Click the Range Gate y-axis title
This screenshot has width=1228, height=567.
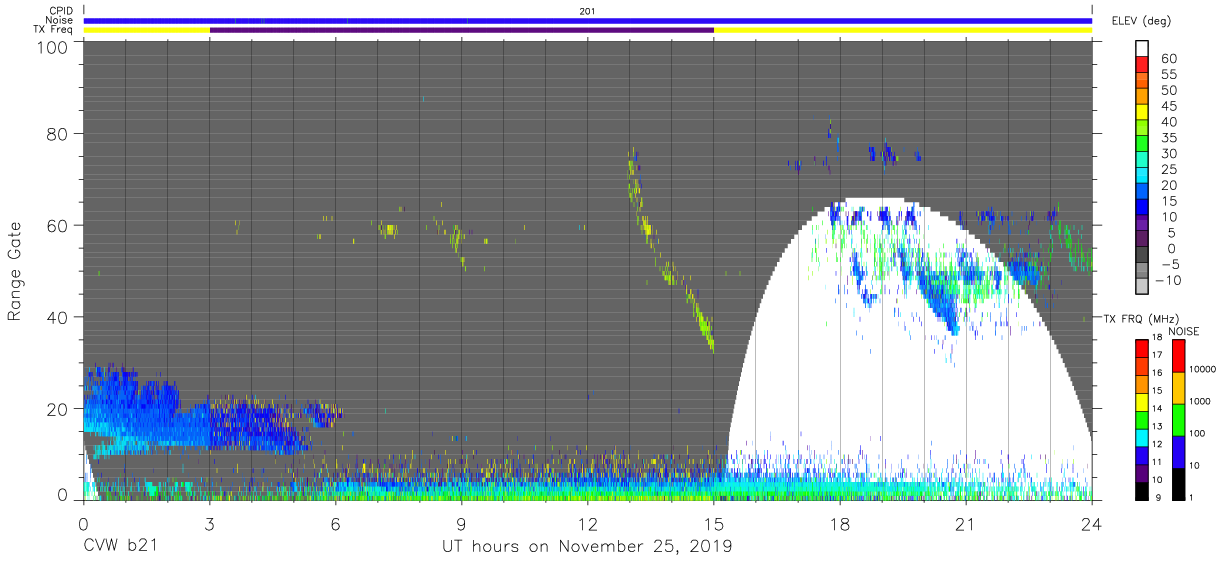click(x=15, y=271)
